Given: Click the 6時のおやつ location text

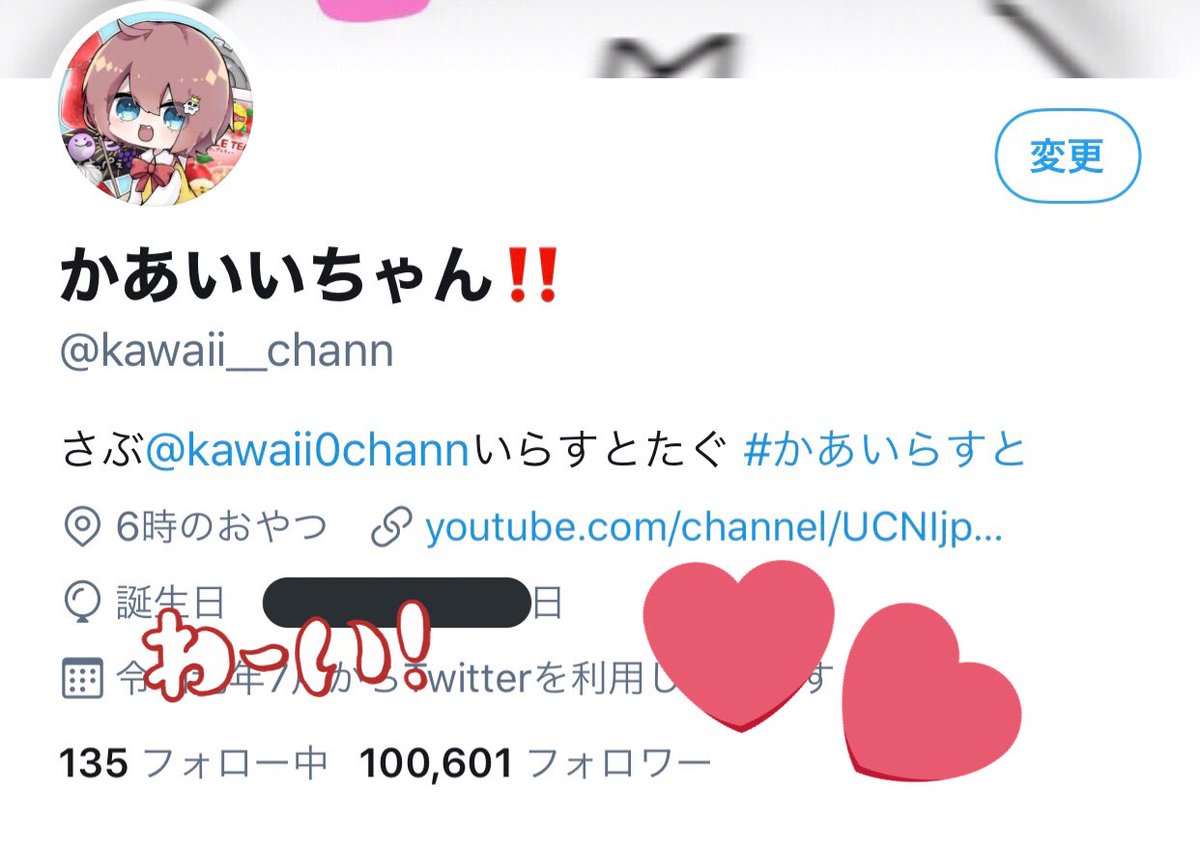Looking at the screenshot, I should 221,528.
